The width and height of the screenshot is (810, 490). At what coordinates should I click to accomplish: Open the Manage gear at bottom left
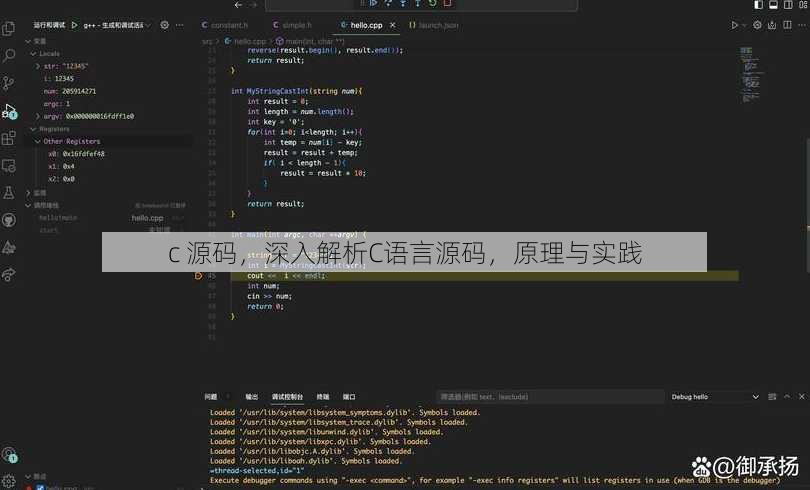[9, 481]
